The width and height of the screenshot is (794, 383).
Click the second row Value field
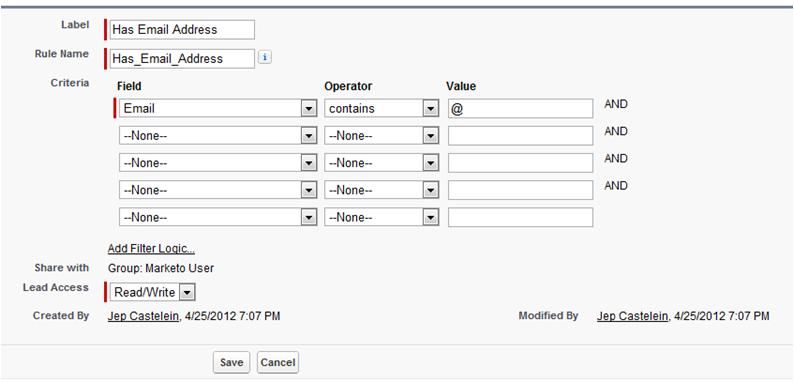point(521,136)
